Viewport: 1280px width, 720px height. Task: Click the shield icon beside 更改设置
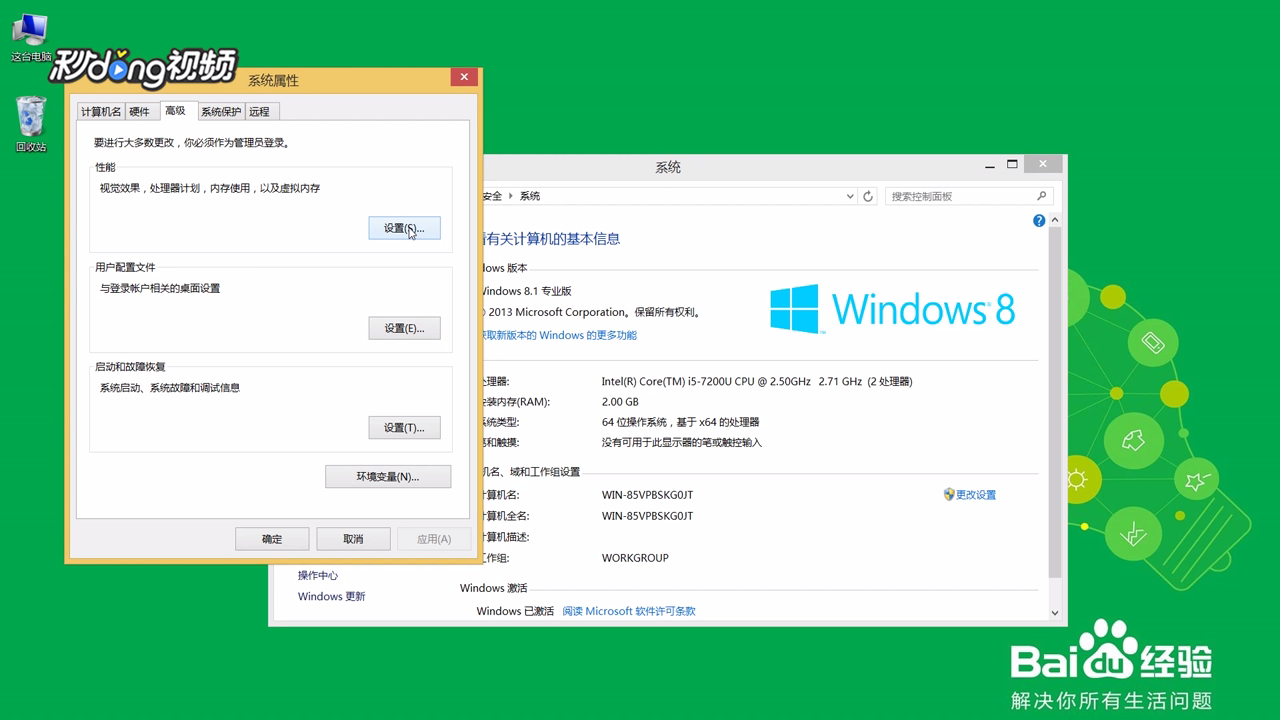tap(949, 494)
